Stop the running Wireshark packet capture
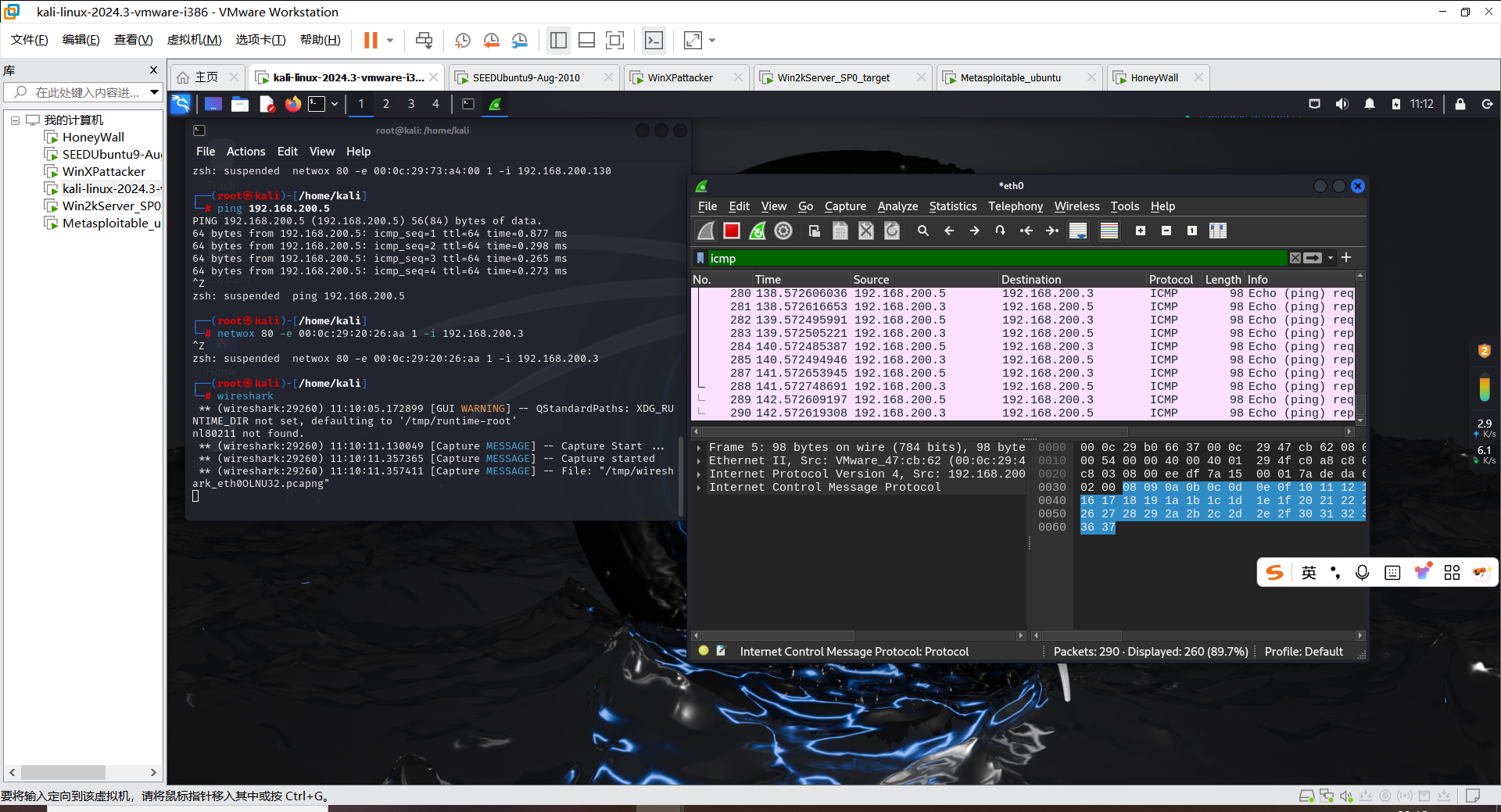 pos(731,231)
